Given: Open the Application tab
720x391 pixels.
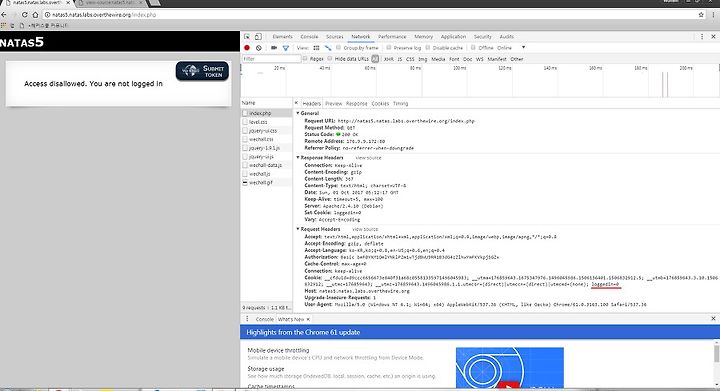Looking at the screenshot, I should click(453, 37).
